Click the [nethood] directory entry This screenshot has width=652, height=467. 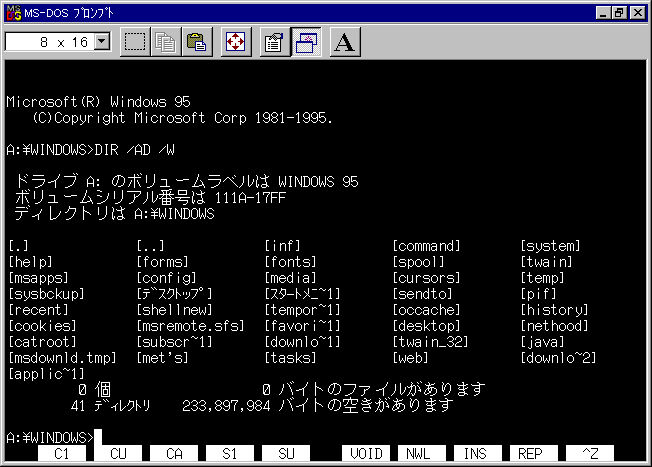pyautogui.click(x=554, y=326)
